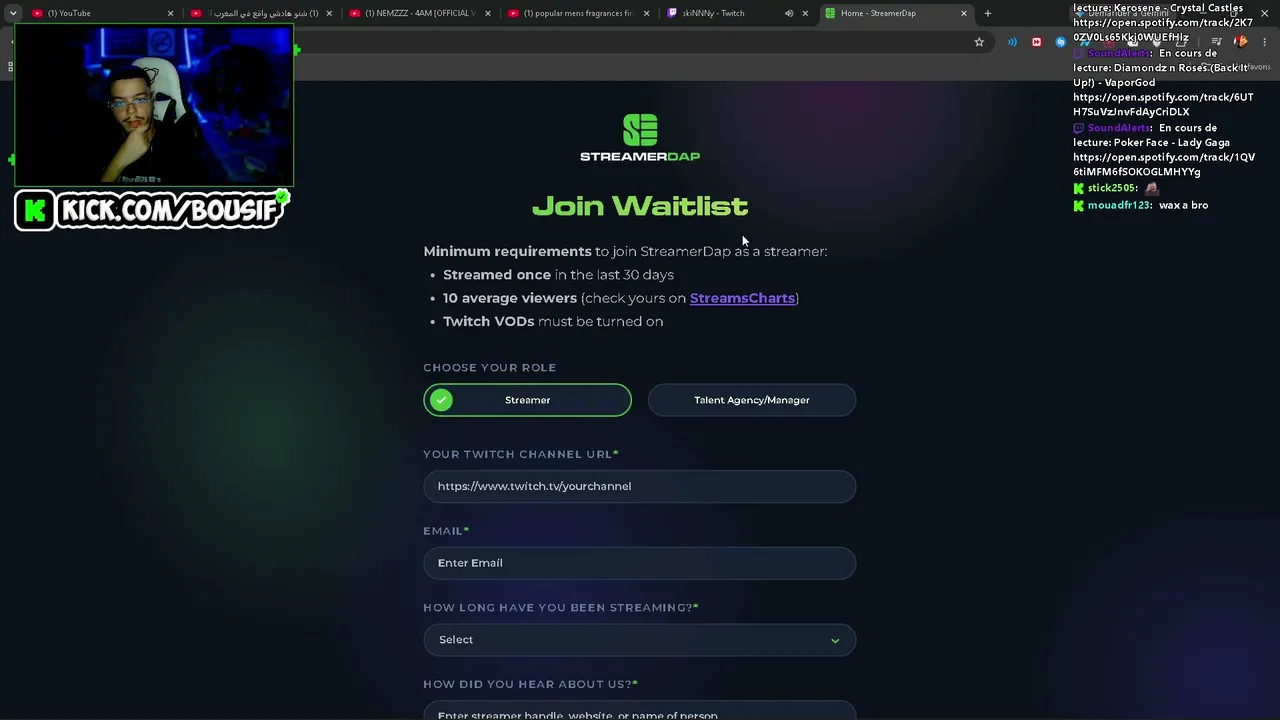Close the Arabic-titled YouTube tab
Image resolution: width=1280 pixels, height=720 pixels.
pos(329,13)
